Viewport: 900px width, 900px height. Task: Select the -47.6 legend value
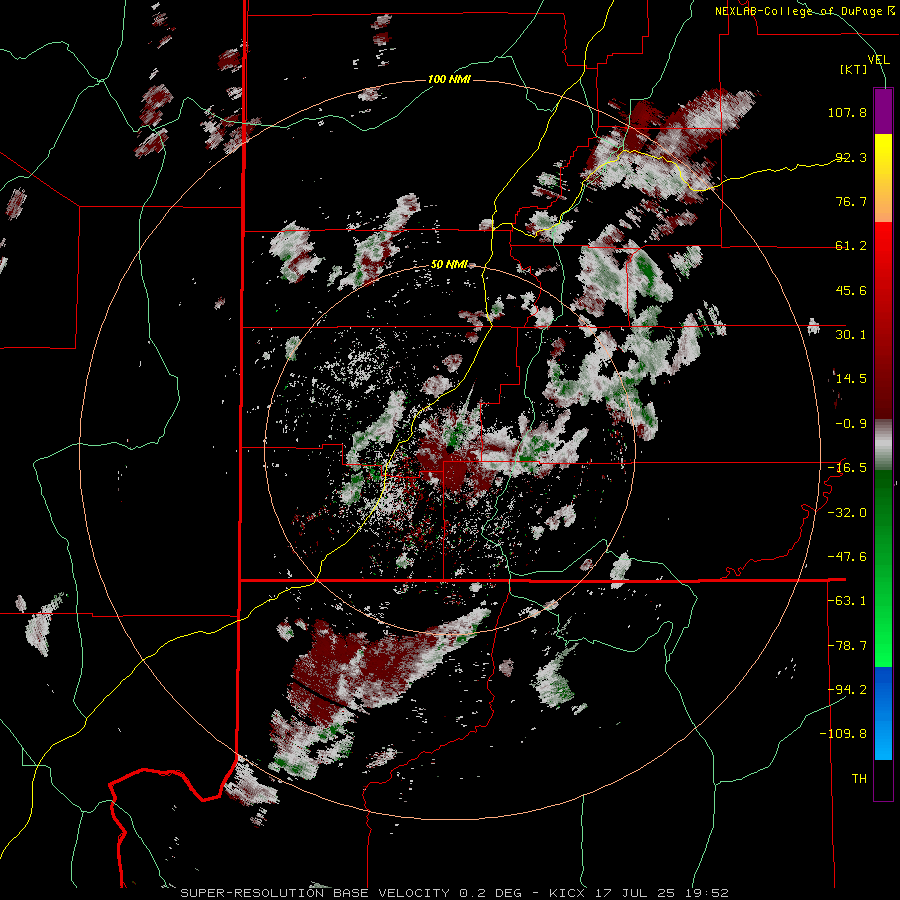click(847, 557)
